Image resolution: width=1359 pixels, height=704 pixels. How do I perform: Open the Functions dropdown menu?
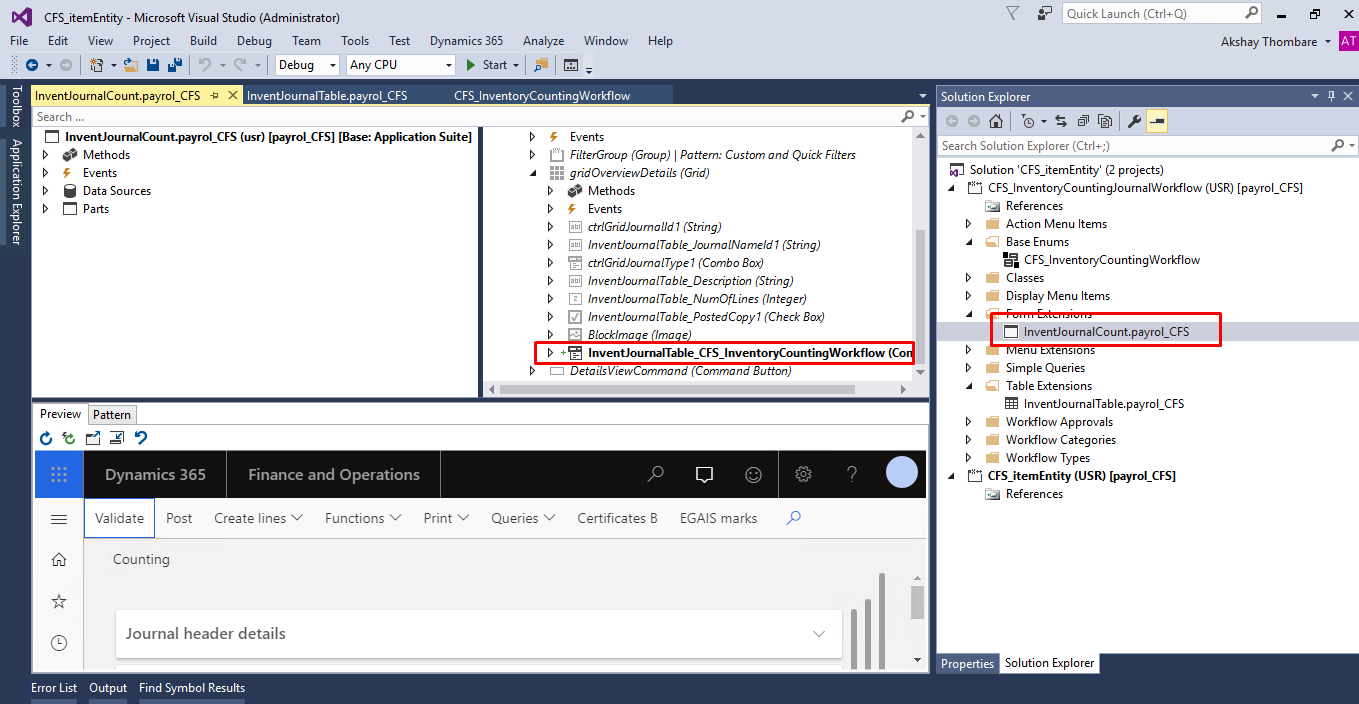click(363, 518)
